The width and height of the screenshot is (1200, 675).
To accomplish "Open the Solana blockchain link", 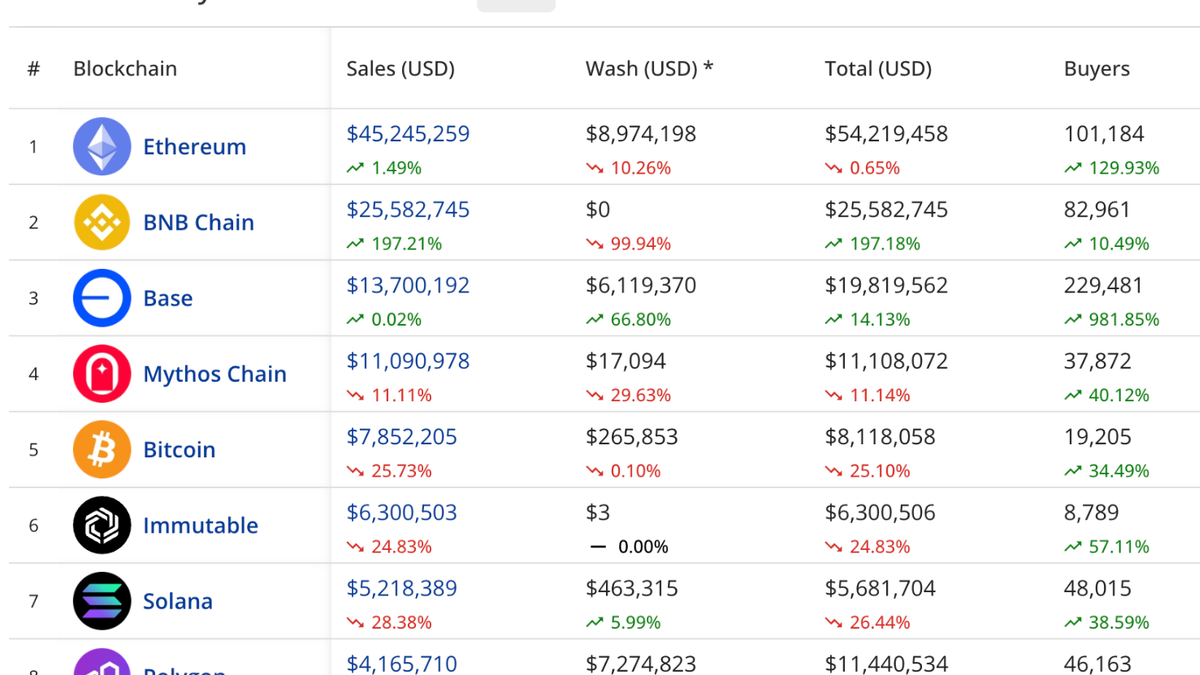I will pyautogui.click(x=178, y=601).
